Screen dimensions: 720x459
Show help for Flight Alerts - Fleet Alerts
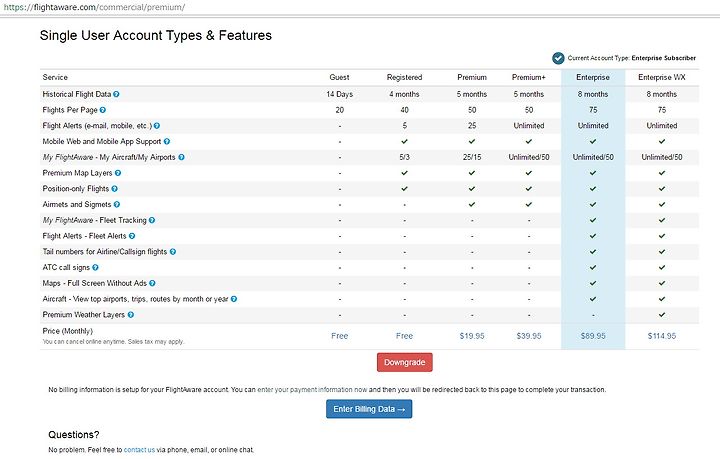(x=132, y=236)
